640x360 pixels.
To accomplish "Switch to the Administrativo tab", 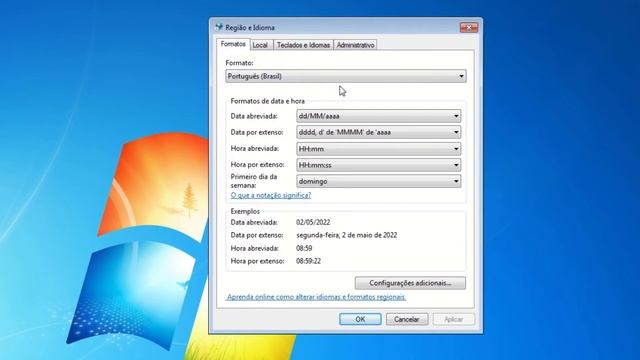I will (x=355, y=45).
